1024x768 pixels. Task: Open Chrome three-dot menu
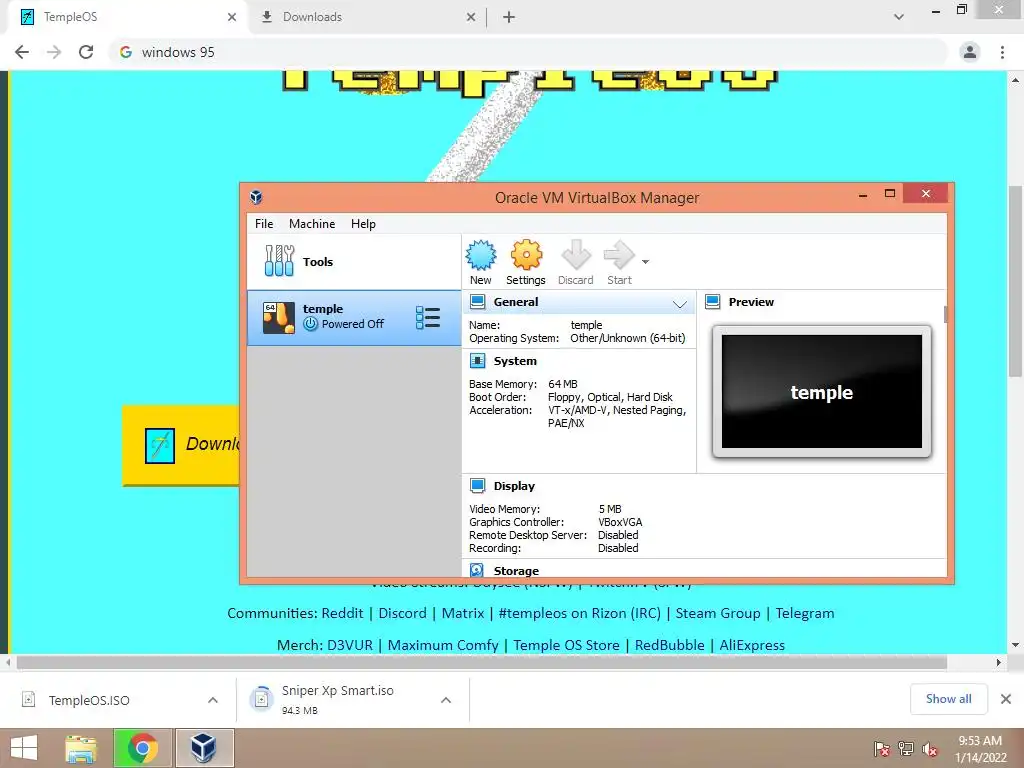click(x=1002, y=52)
